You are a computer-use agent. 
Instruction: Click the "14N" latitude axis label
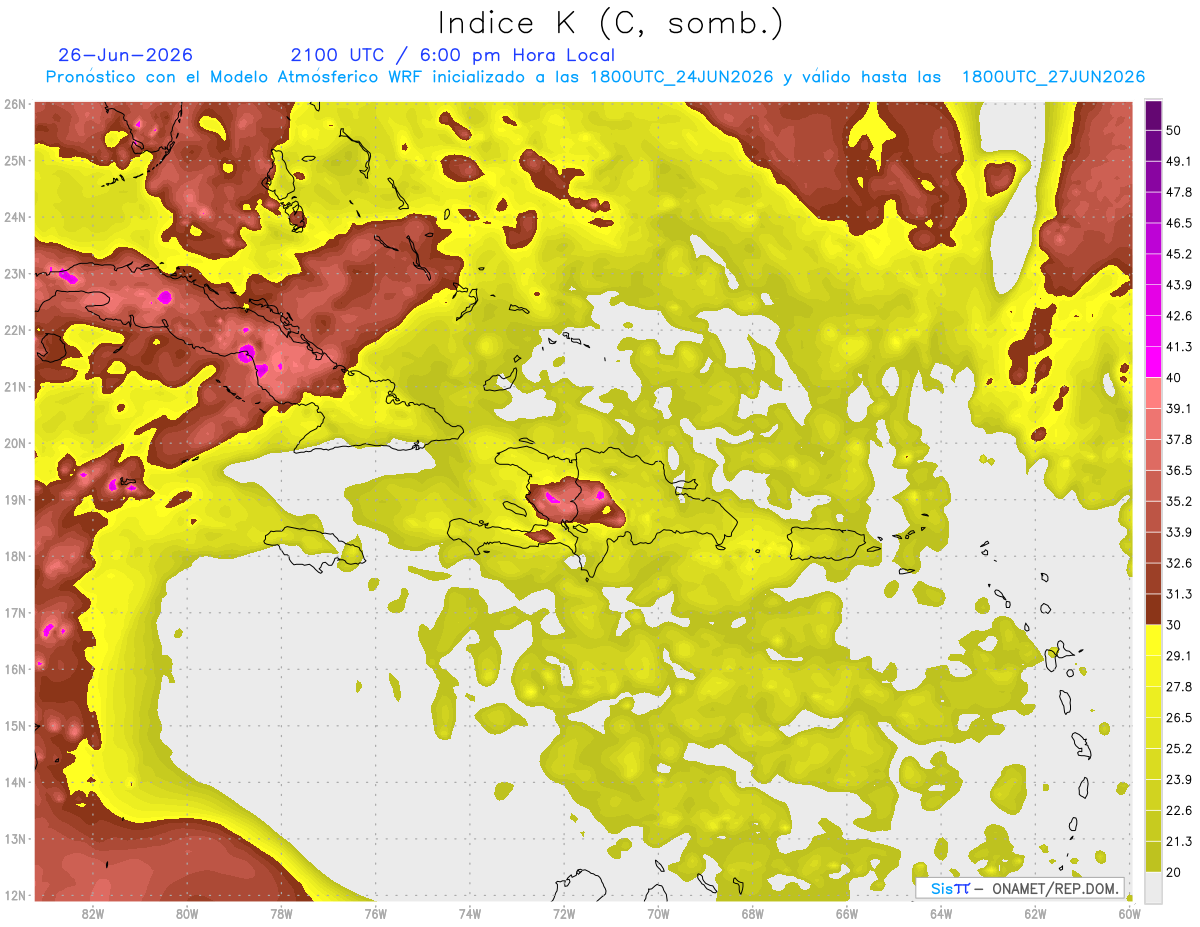click(15, 782)
